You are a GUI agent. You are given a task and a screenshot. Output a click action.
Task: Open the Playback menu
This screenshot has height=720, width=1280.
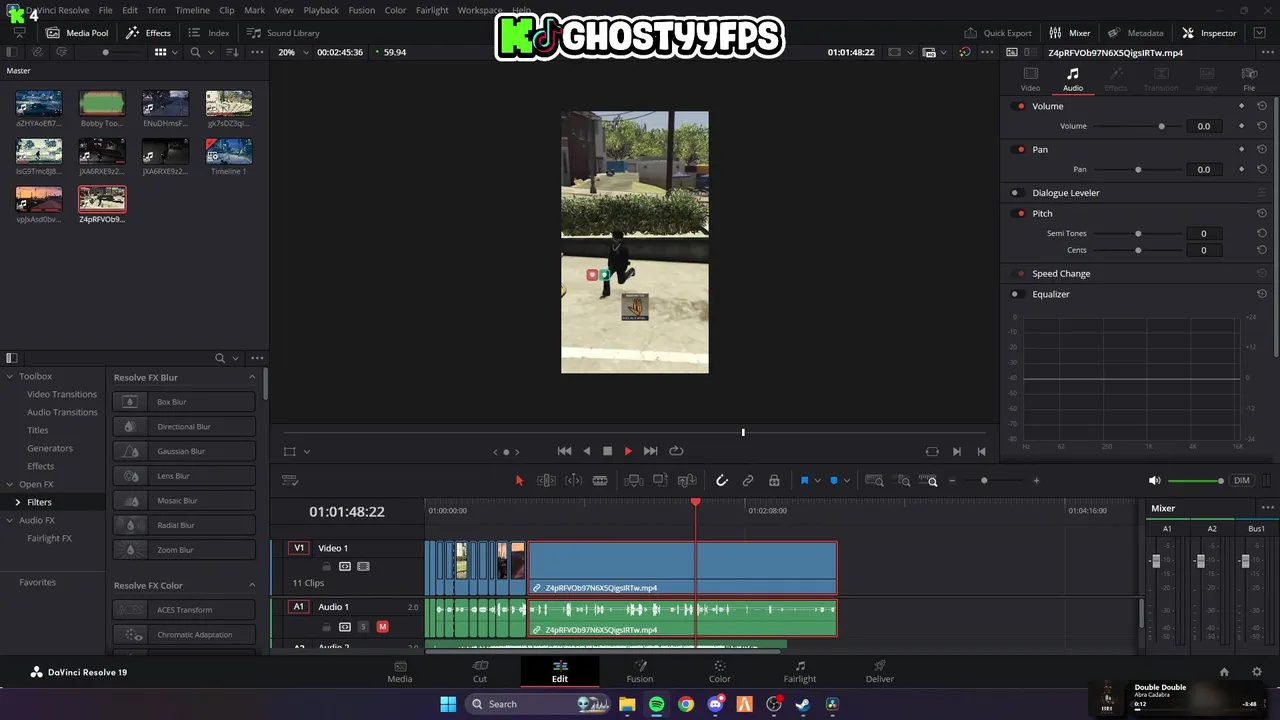point(321,10)
